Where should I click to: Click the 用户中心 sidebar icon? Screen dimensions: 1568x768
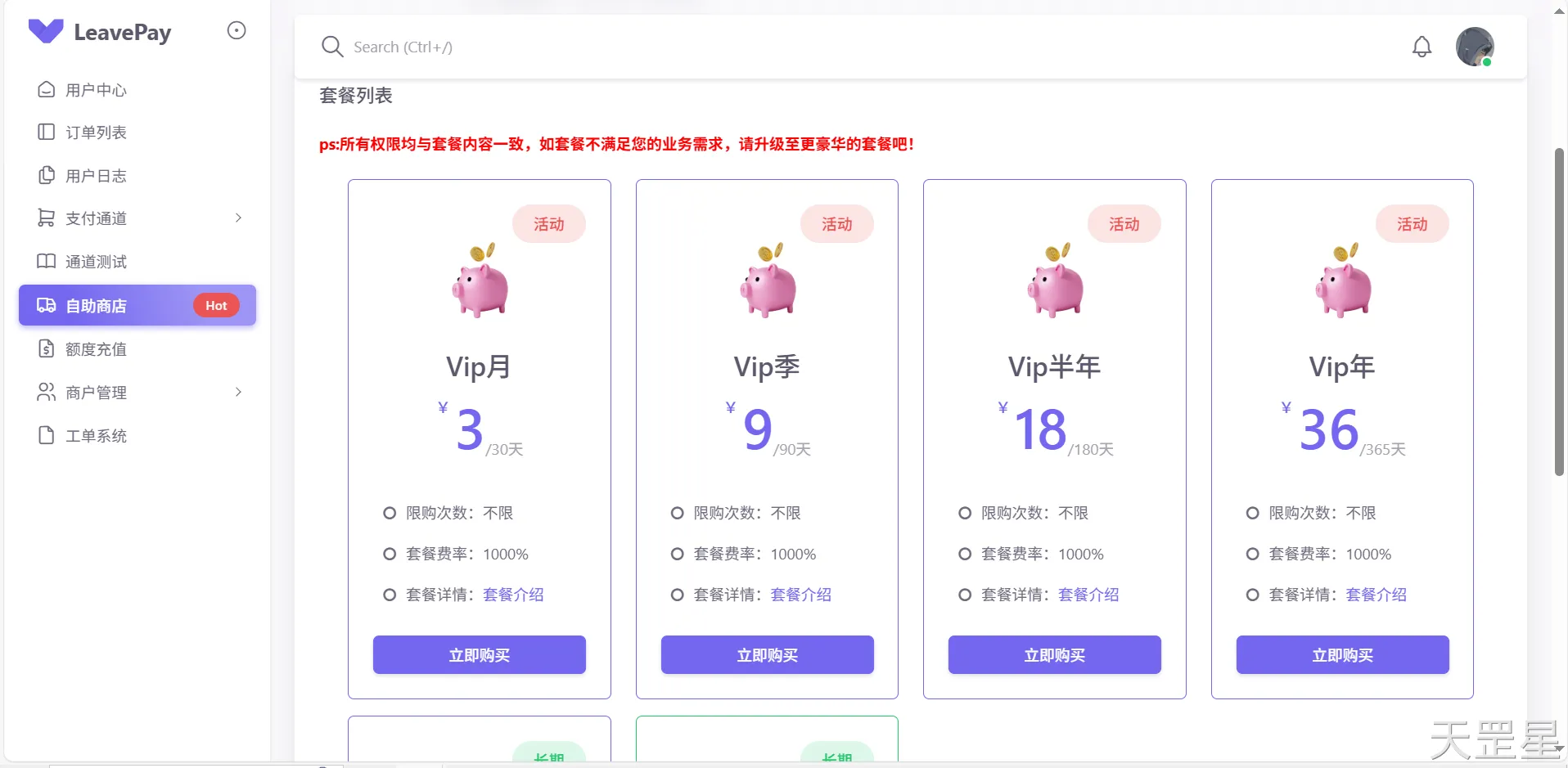47,89
